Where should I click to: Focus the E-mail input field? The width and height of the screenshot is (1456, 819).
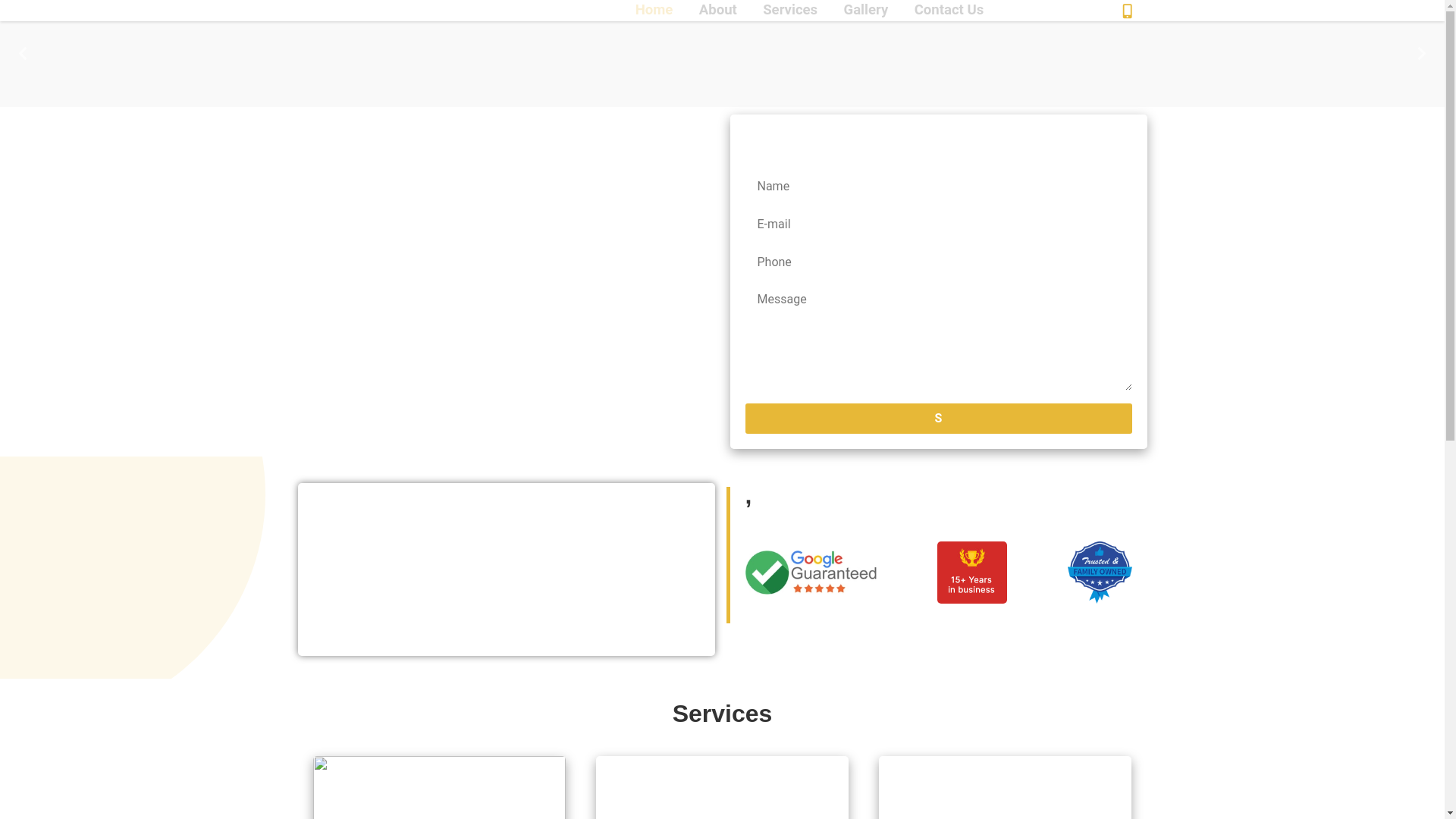[938, 224]
